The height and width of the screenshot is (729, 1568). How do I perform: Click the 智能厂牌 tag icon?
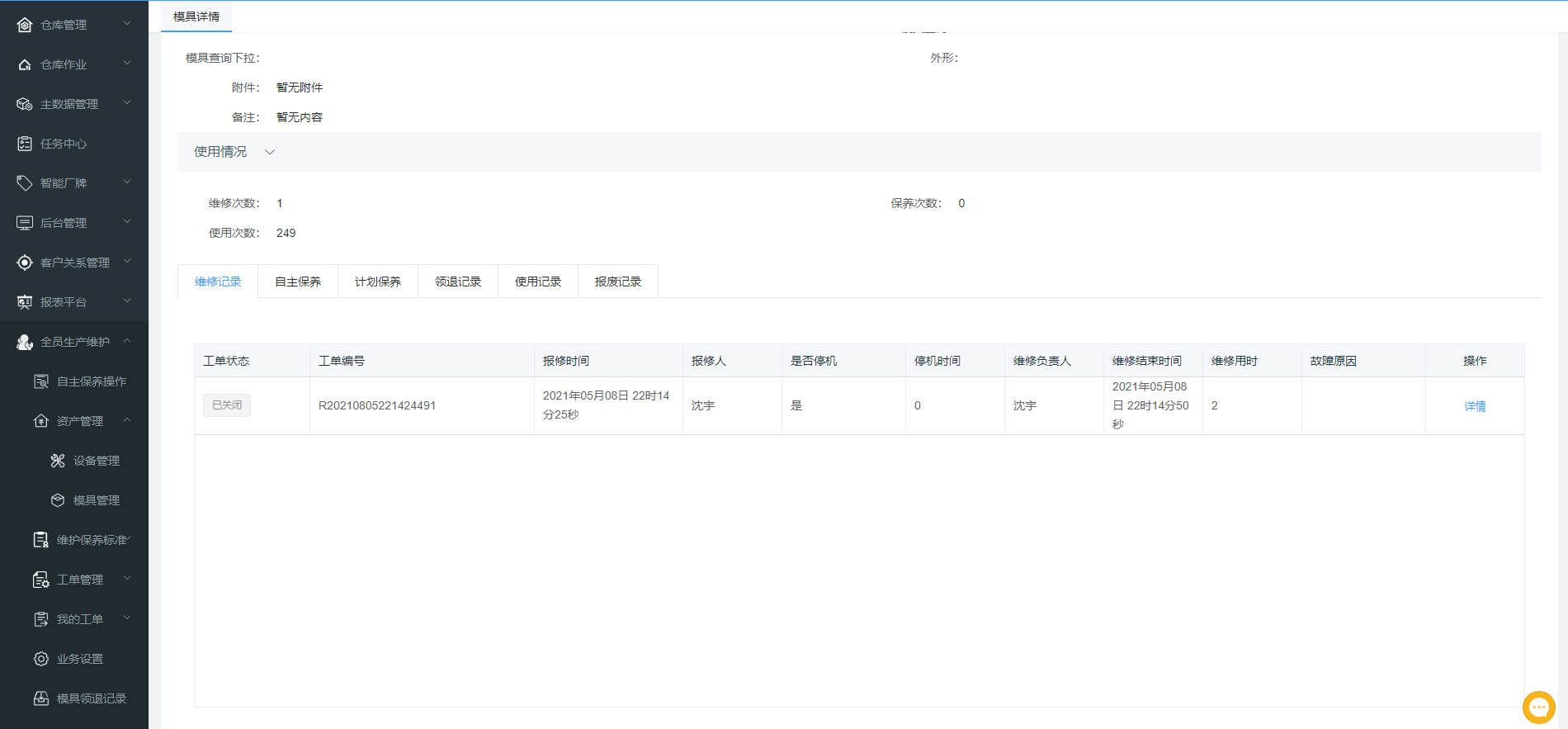(x=25, y=183)
